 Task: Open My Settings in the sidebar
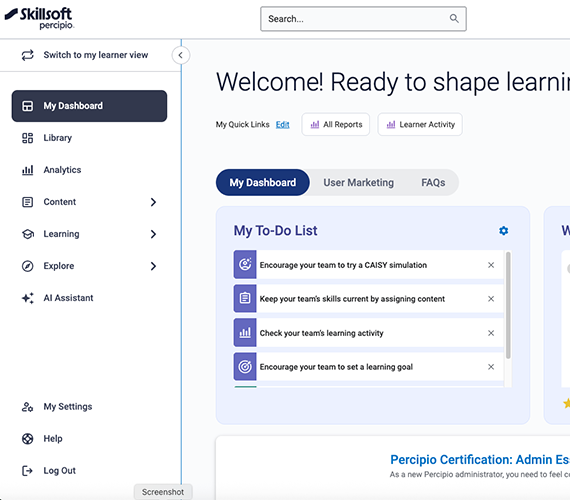(68, 407)
